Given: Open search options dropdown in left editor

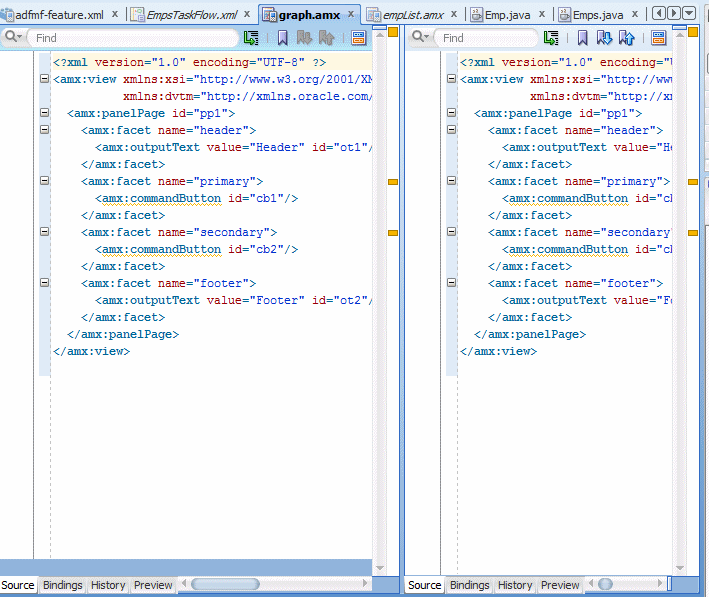Looking at the screenshot, I should click(13, 37).
